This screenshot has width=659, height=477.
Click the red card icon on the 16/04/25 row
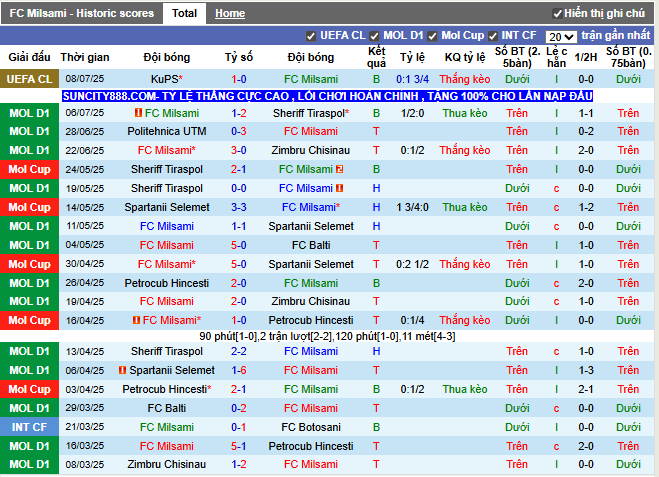coord(136,320)
